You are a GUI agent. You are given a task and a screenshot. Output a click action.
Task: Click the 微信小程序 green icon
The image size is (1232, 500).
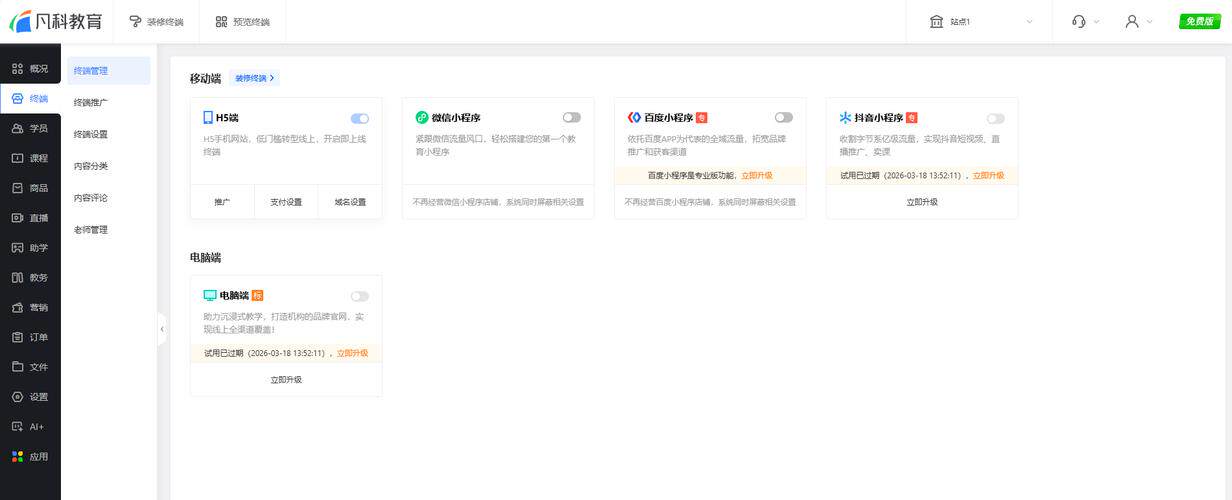tap(422, 117)
